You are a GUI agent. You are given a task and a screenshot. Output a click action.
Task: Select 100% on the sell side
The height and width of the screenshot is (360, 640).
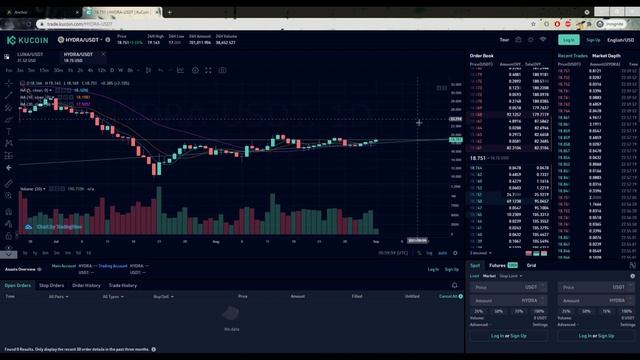pyautogui.click(x=627, y=311)
